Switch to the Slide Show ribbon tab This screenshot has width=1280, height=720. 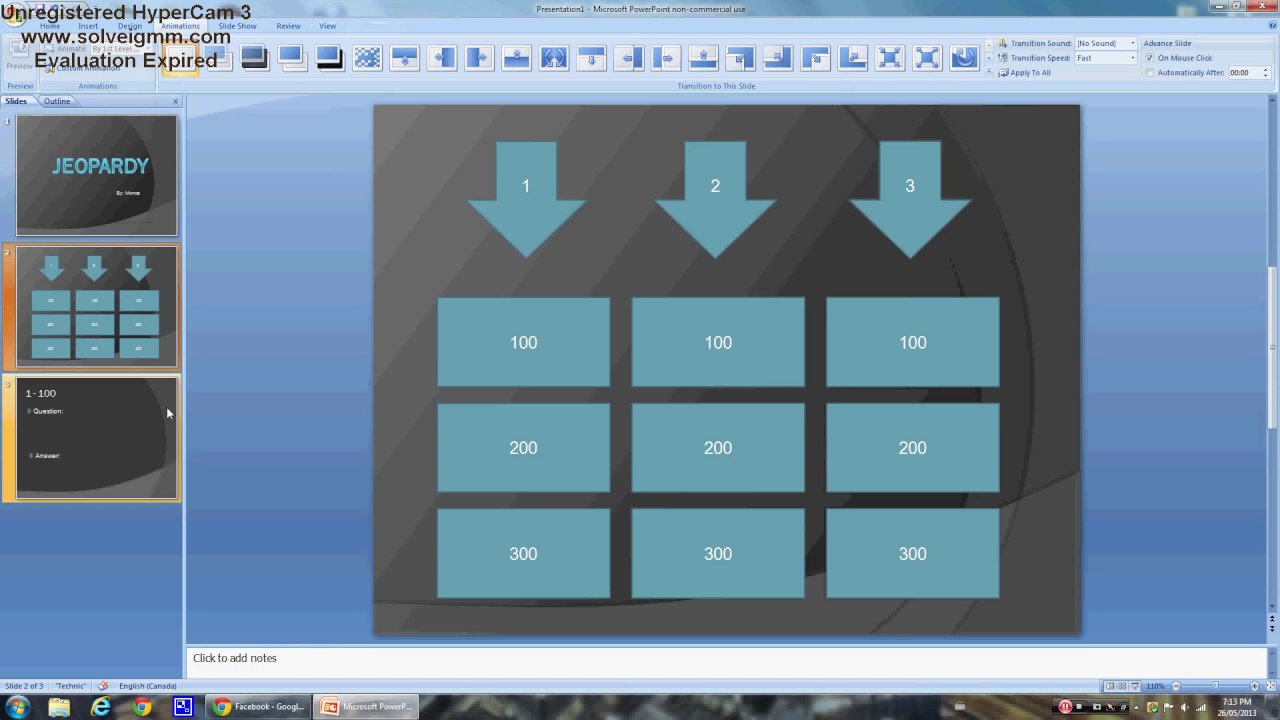(238, 26)
